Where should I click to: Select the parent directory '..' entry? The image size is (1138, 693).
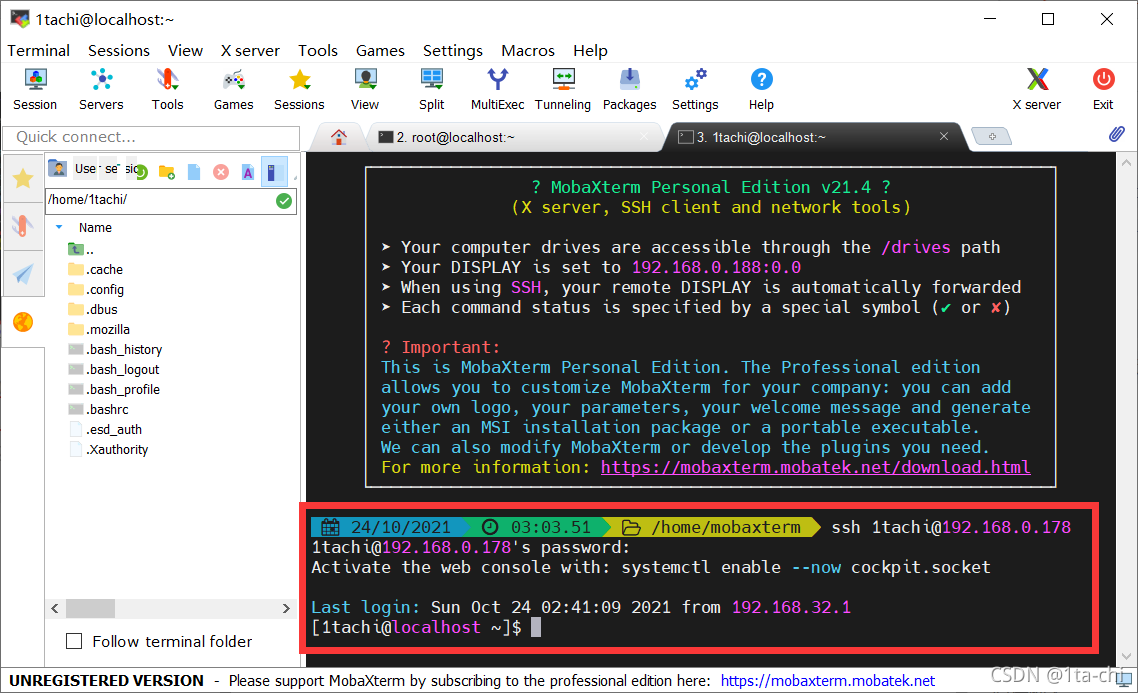(x=81, y=250)
